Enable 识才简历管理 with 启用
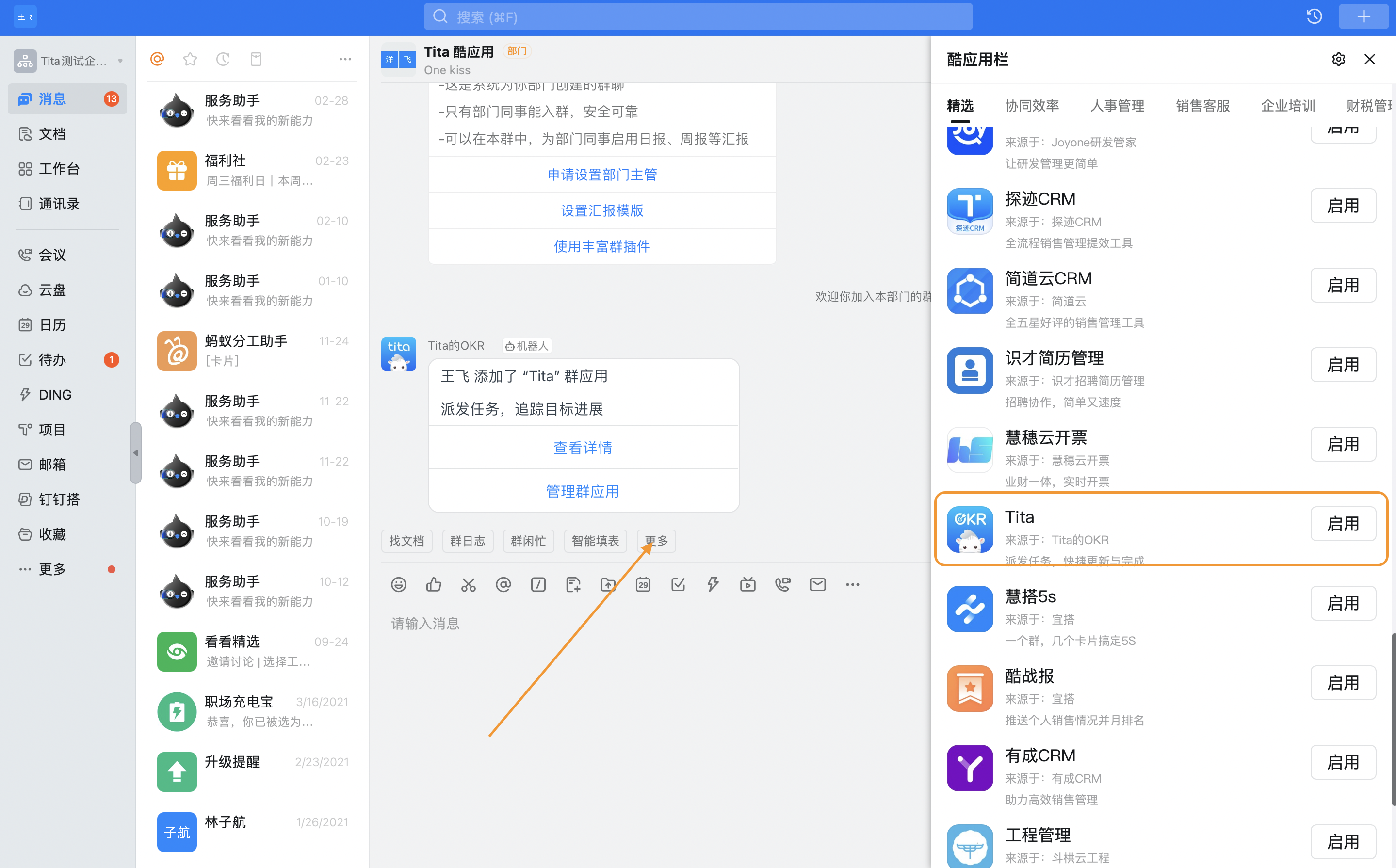This screenshot has height=868, width=1396. tap(1343, 365)
